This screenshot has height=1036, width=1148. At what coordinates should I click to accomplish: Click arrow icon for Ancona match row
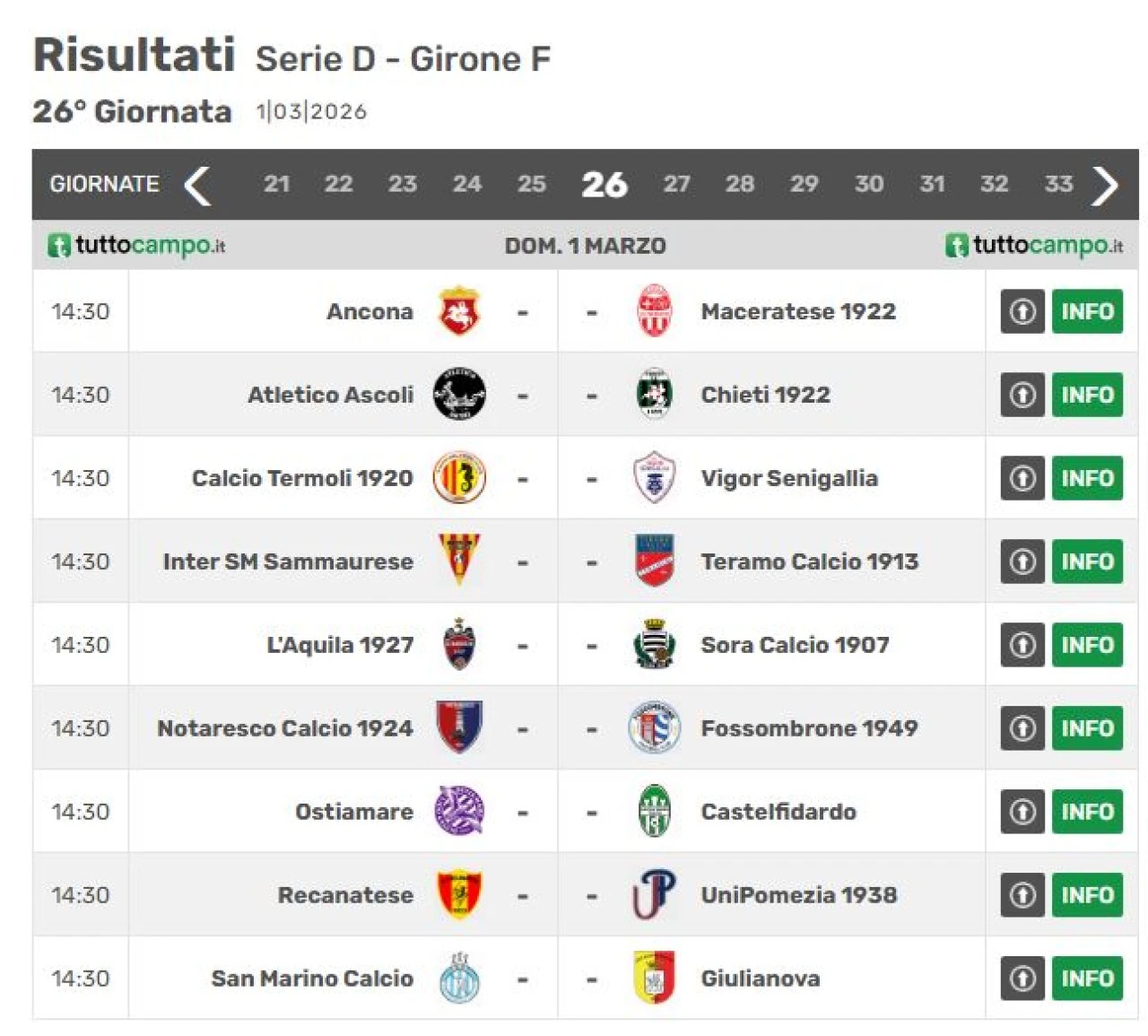pyautogui.click(x=1022, y=311)
